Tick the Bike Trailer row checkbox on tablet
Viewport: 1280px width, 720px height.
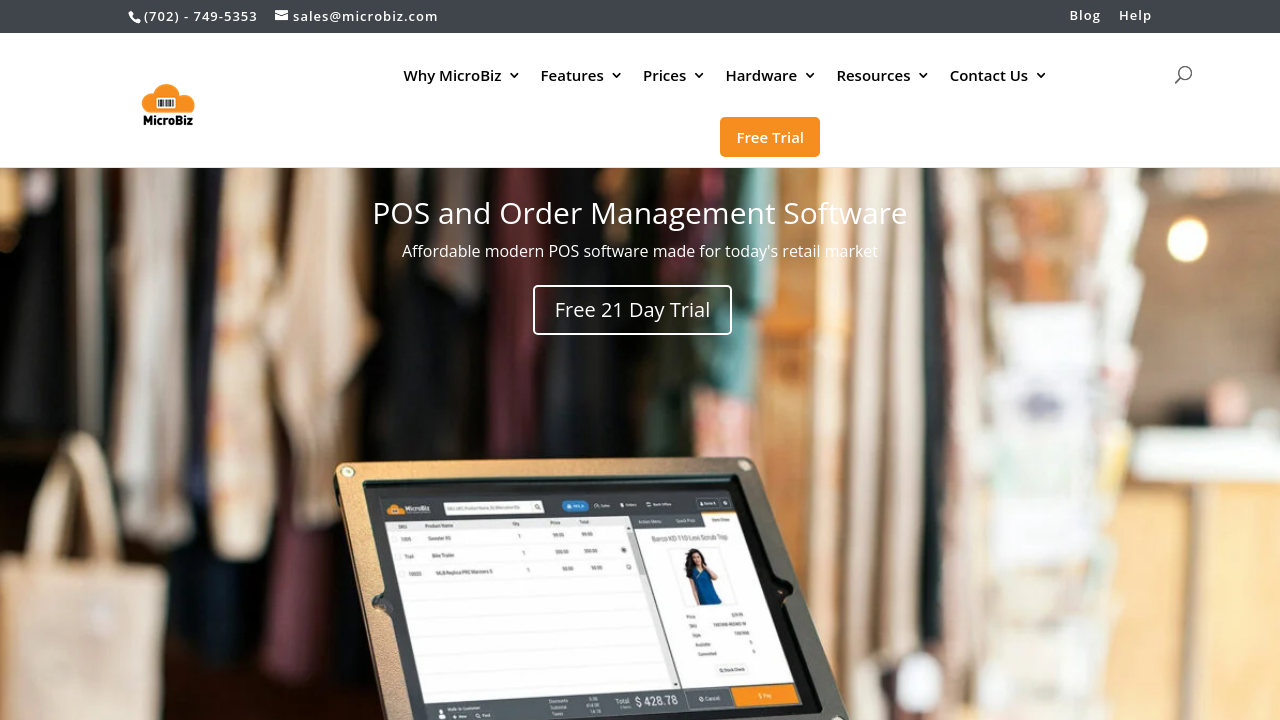point(398,555)
